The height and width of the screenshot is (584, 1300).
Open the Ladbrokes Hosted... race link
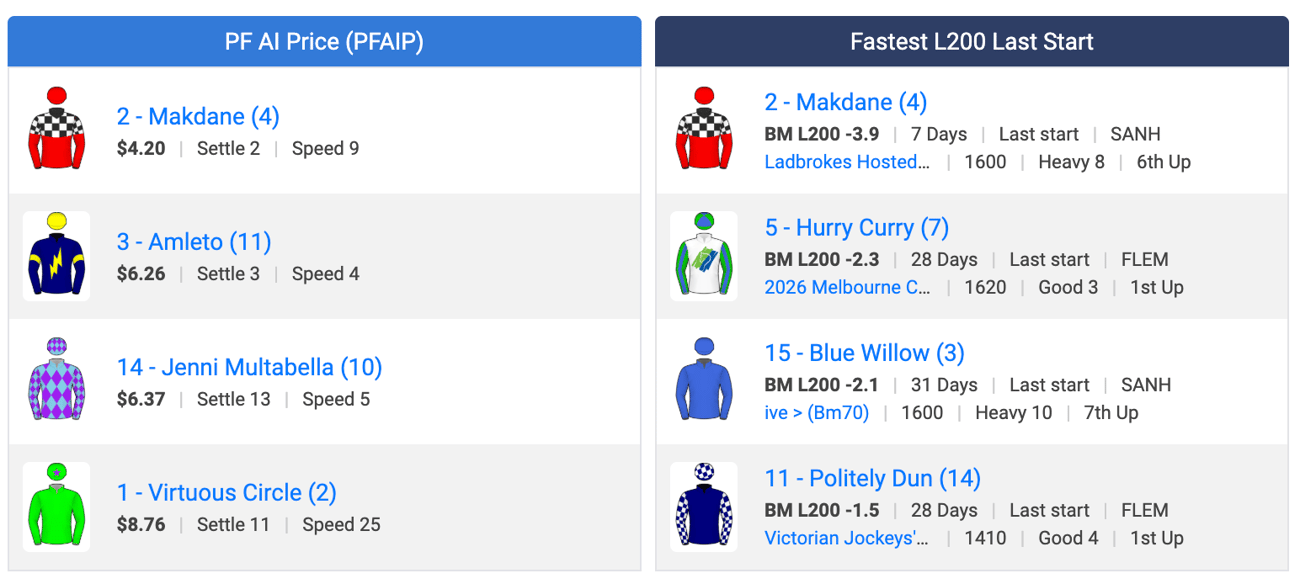point(848,162)
